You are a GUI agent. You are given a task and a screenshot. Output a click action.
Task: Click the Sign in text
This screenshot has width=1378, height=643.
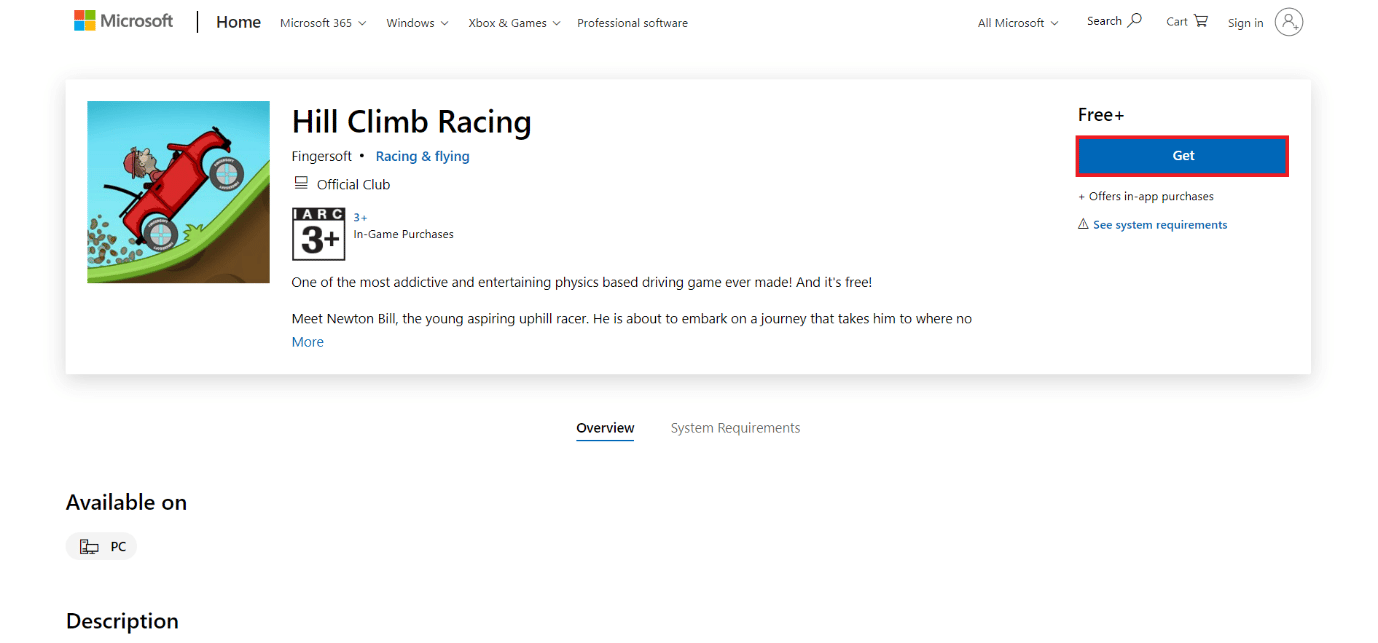(1245, 23)
